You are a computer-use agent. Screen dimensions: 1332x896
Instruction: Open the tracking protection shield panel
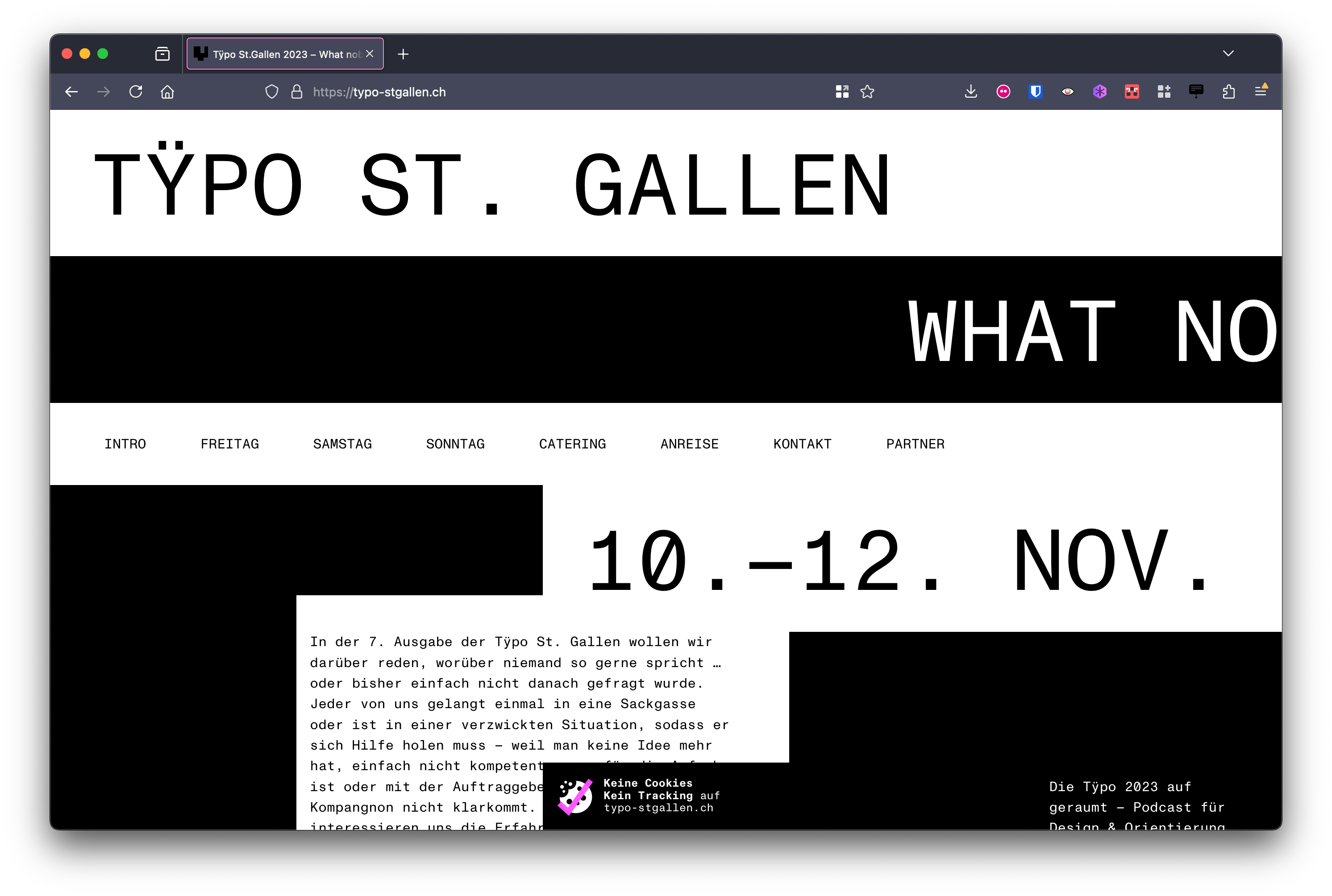[x=271, y=91]
